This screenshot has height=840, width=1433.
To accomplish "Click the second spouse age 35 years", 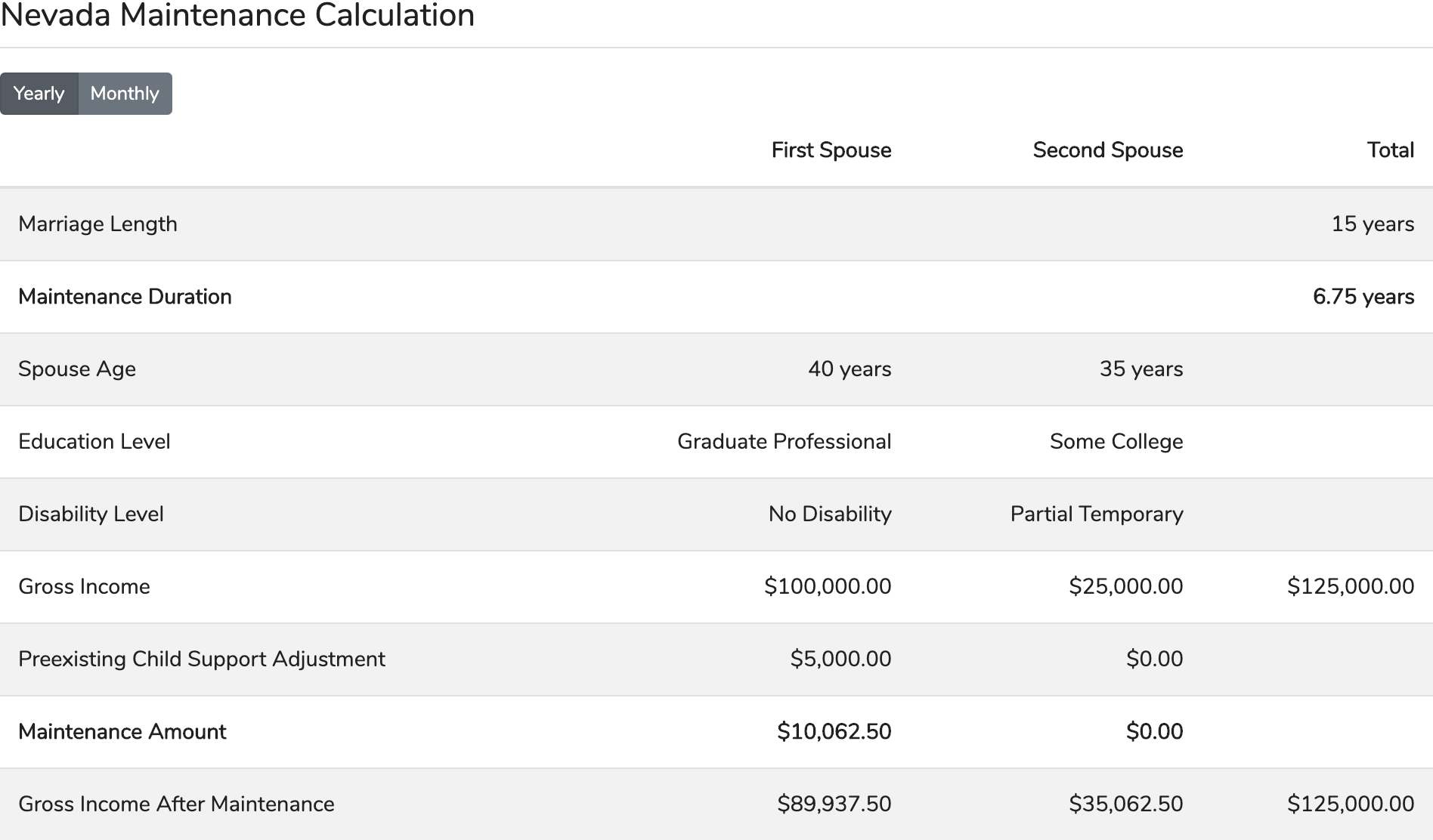I will (1141, 369).
